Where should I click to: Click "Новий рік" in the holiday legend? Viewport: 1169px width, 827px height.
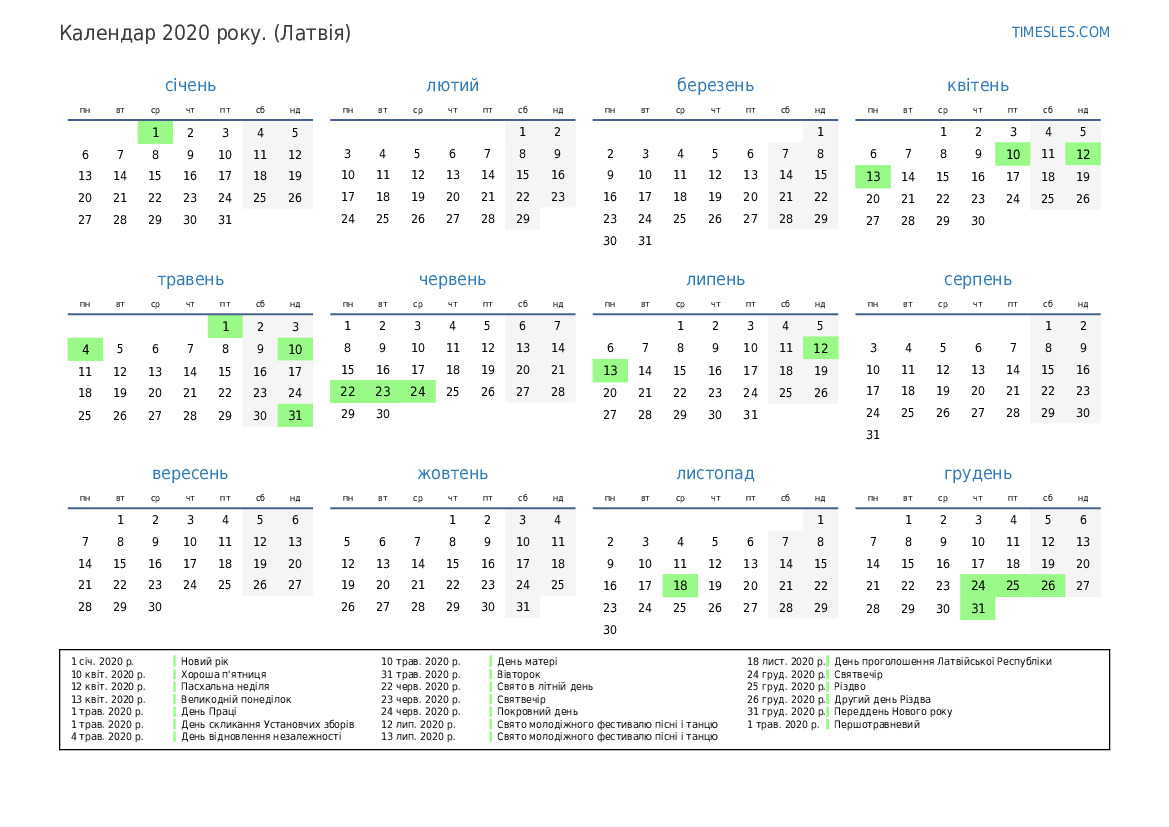coord(204,662)
